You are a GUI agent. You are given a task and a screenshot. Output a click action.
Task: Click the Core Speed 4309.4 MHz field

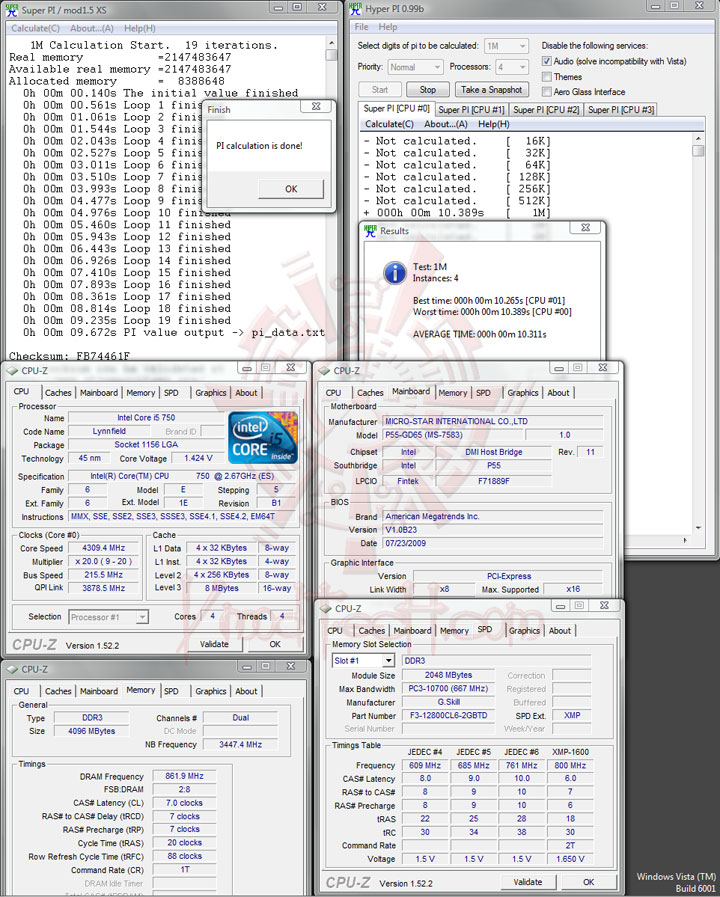(104, 547)
